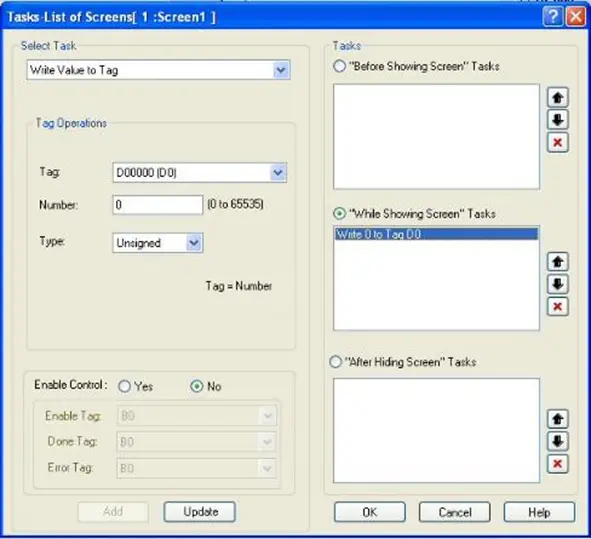Close the Tasks List of Screens dialog
The image size is (591, 539).
[x=576, y=17]
